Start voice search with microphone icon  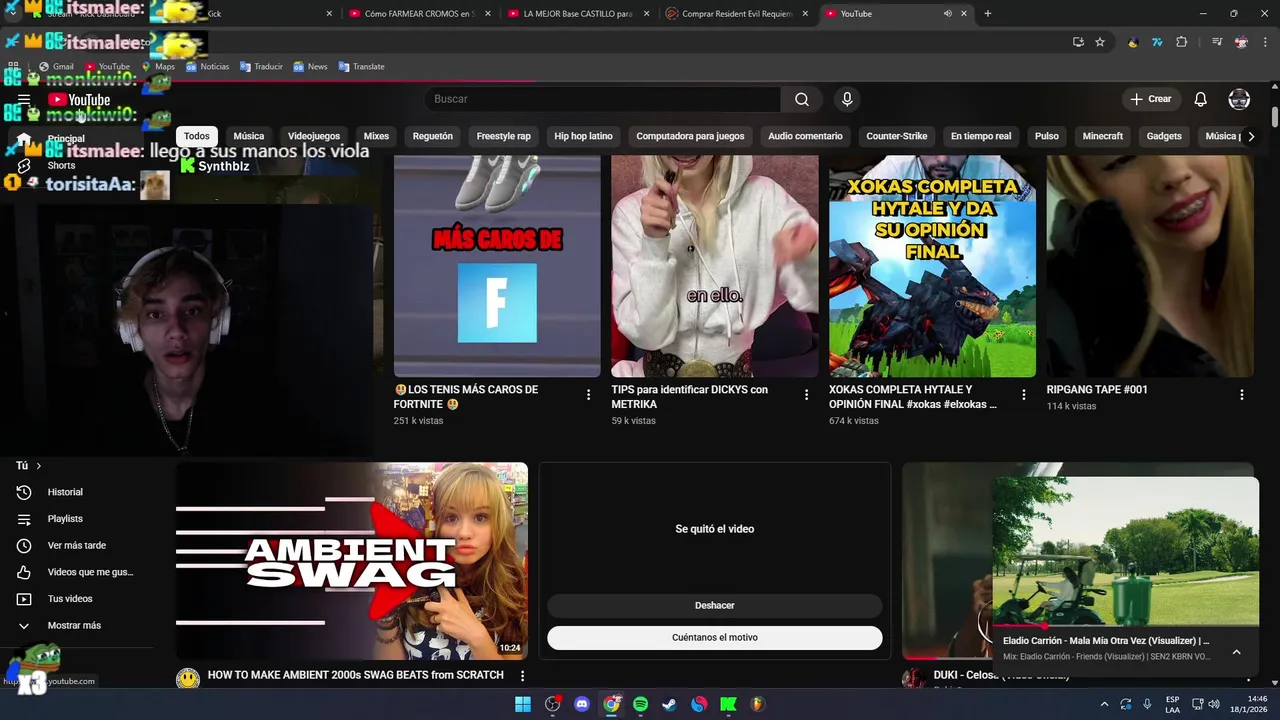tap(847, 99)
